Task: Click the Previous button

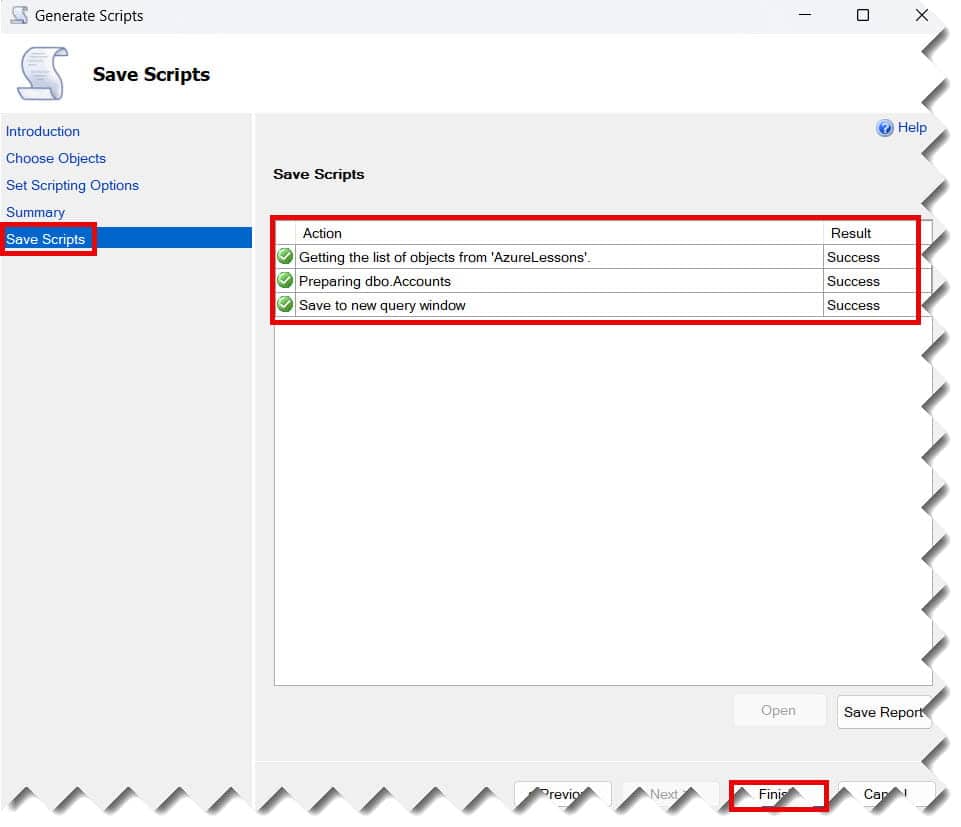Action: (563, 795)
